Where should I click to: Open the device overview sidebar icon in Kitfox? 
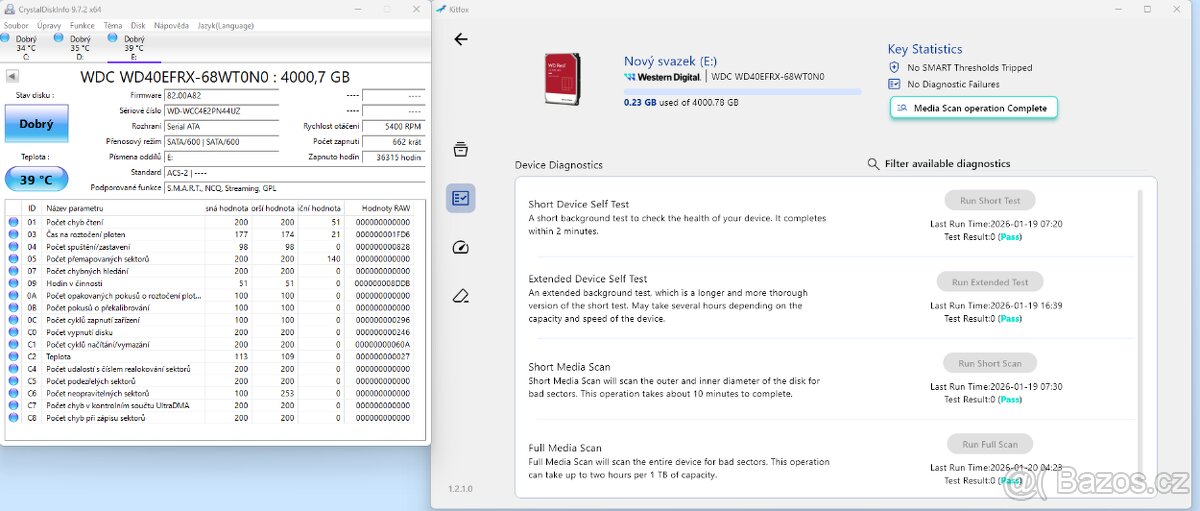(460, 150)
